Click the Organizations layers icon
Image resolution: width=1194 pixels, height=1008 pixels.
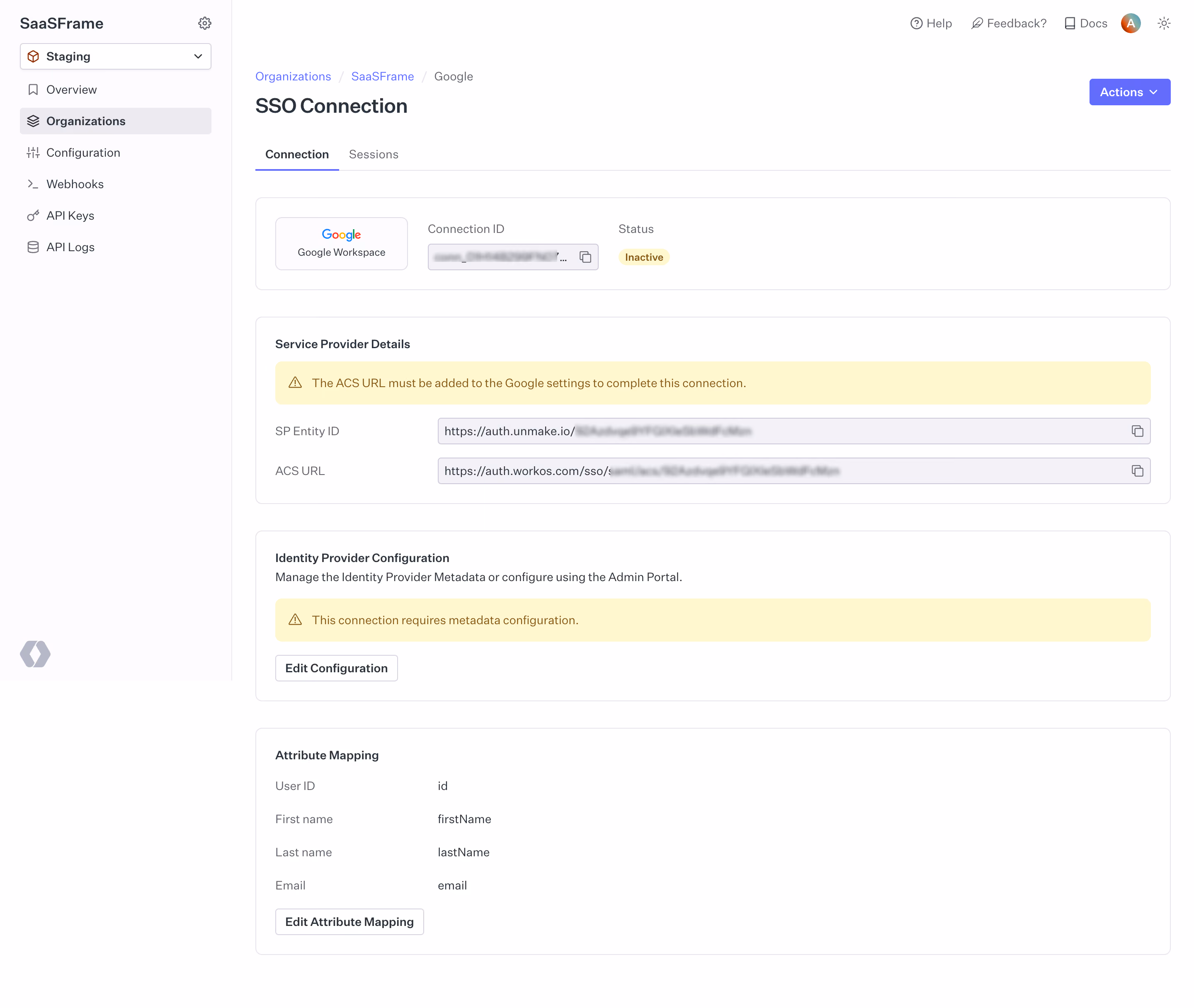(33, 121)
